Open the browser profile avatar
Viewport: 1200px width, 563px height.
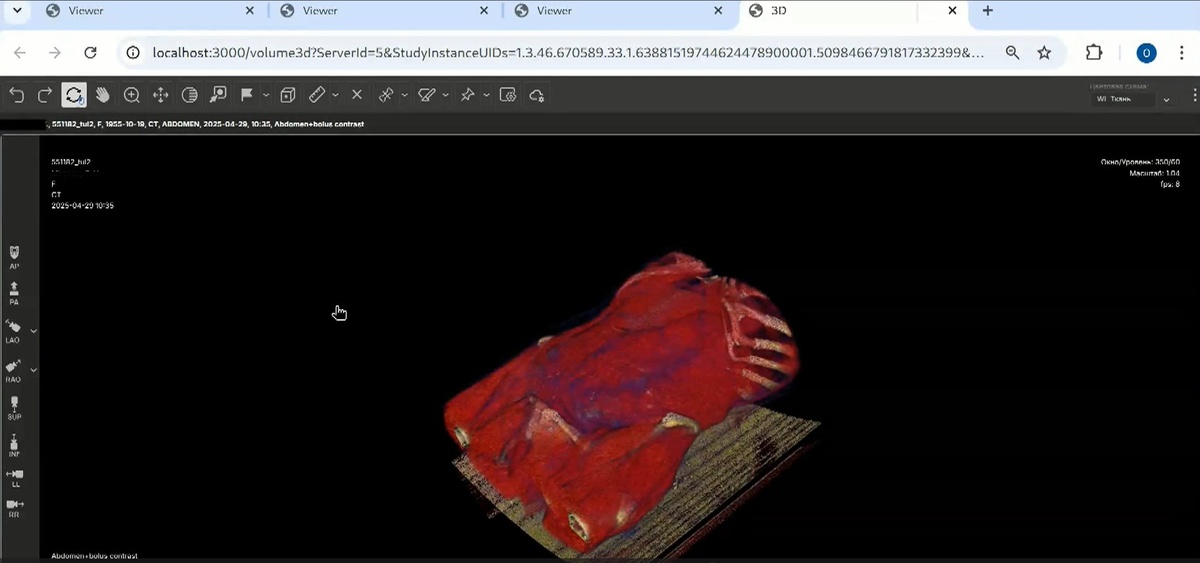(1145, 53)
